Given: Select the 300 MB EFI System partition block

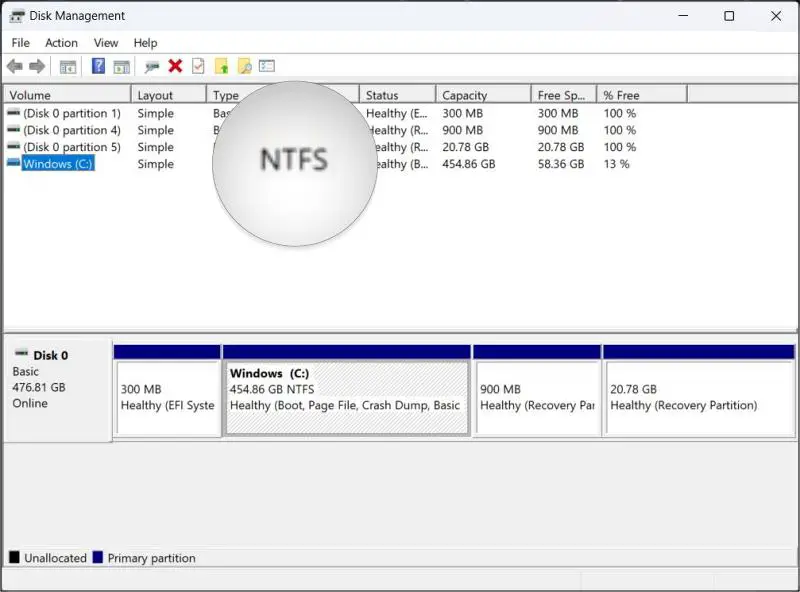Looking at the screenshot, I should coord(168,390).
